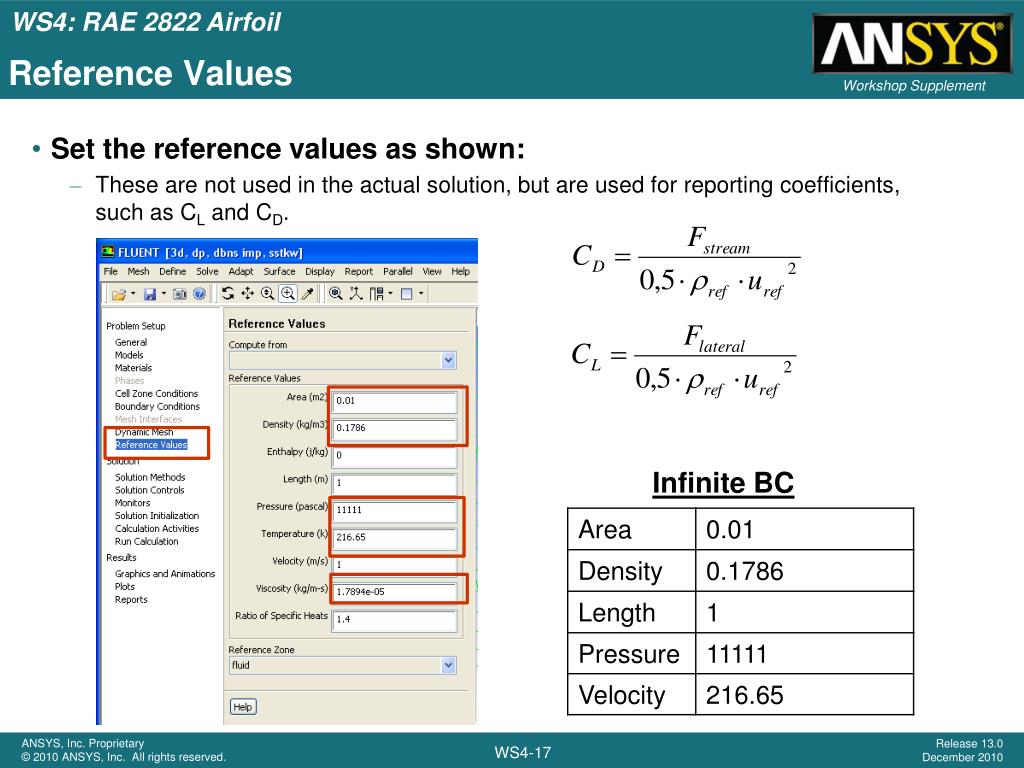Open the Help menu in menu bar
This screenshot has height=768, width=1024.
[x=460, y=271]
